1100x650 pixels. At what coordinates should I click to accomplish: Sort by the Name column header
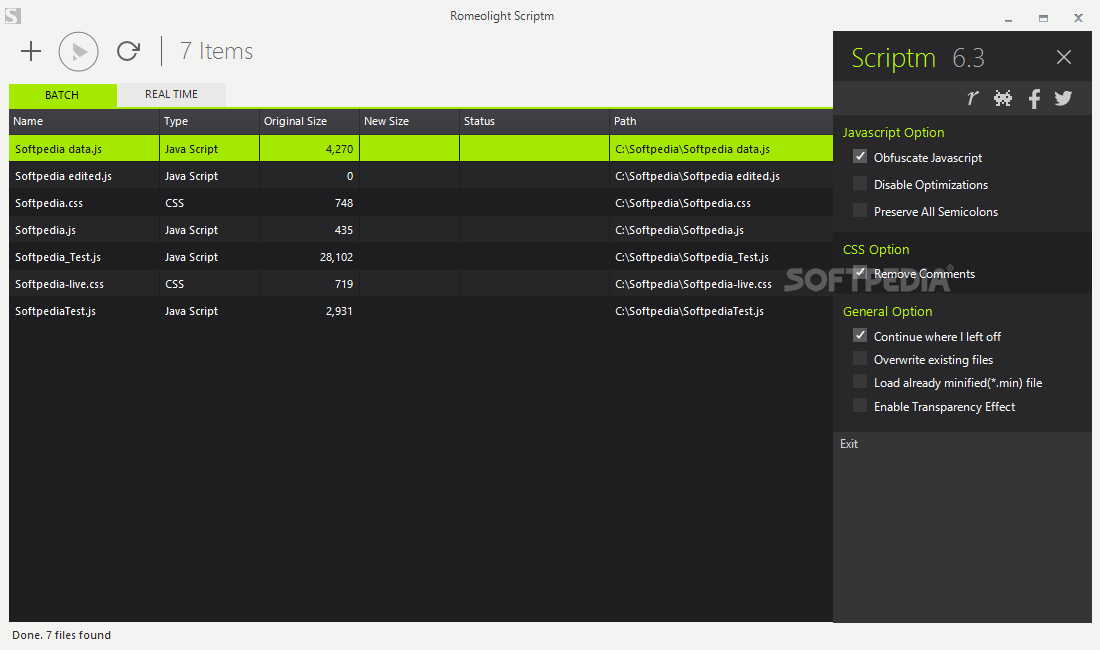coord(84,121)
